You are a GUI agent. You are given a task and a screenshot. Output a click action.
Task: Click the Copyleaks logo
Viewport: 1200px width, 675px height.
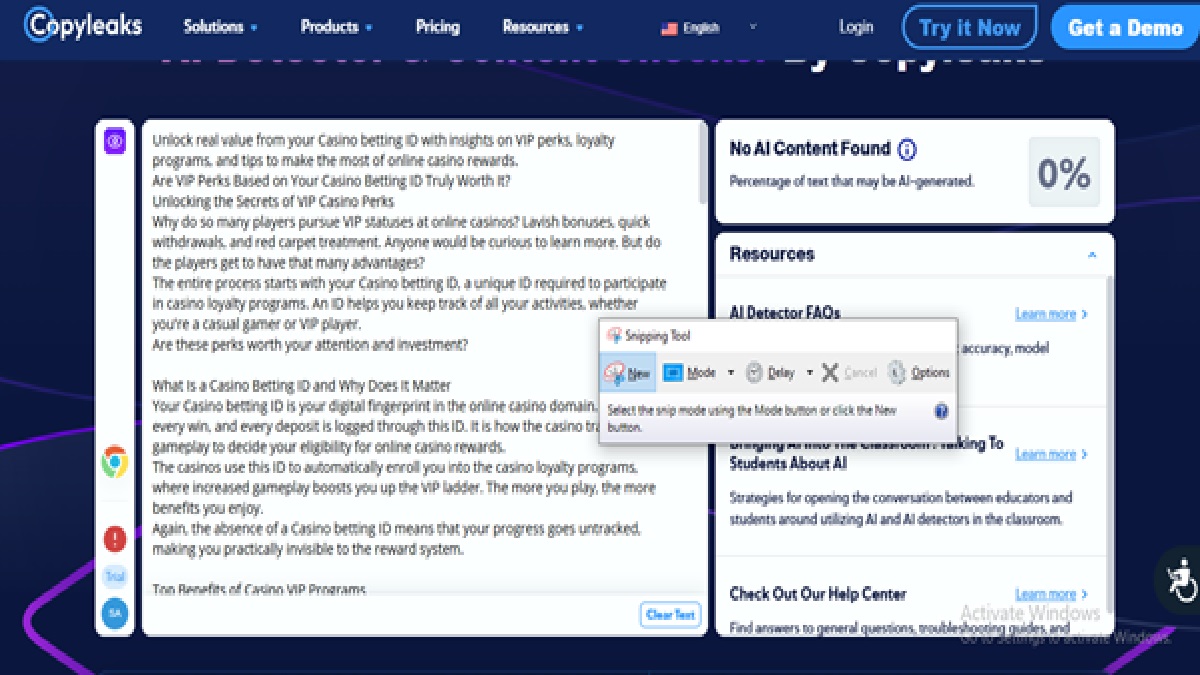tap(85, 26)
